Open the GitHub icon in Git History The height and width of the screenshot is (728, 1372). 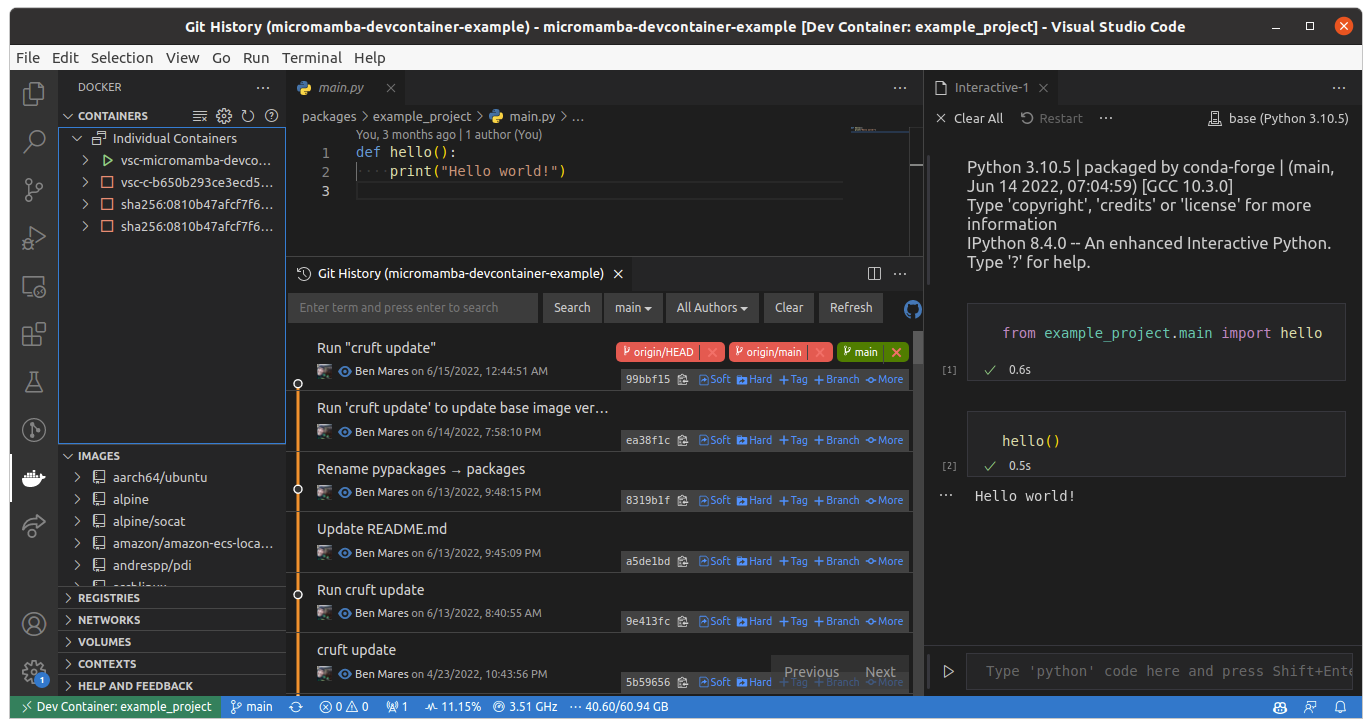click(913, 308)
